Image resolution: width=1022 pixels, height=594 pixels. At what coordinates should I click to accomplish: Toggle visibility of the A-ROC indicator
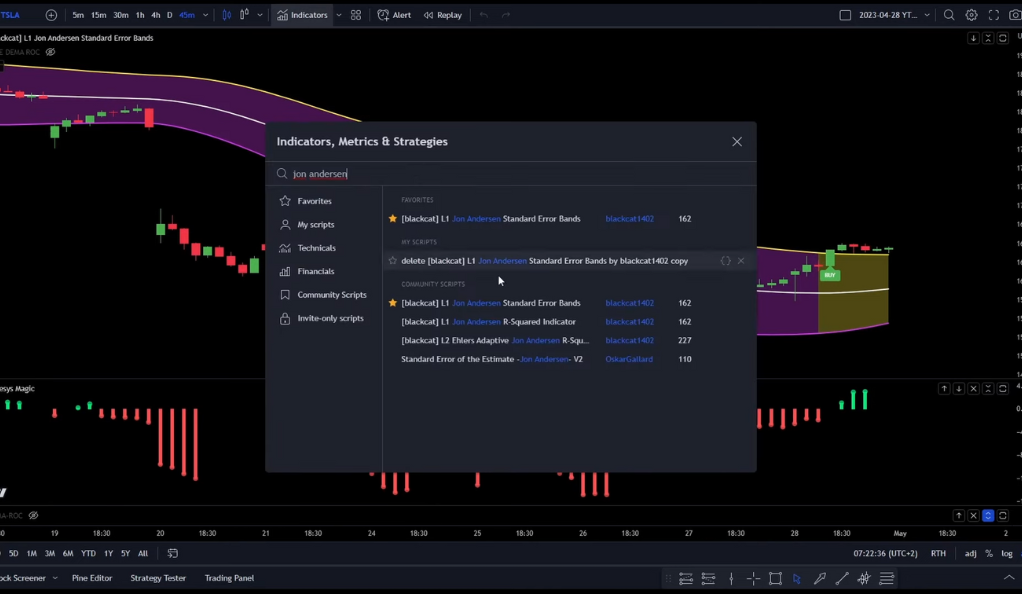[x=33, y=516]
